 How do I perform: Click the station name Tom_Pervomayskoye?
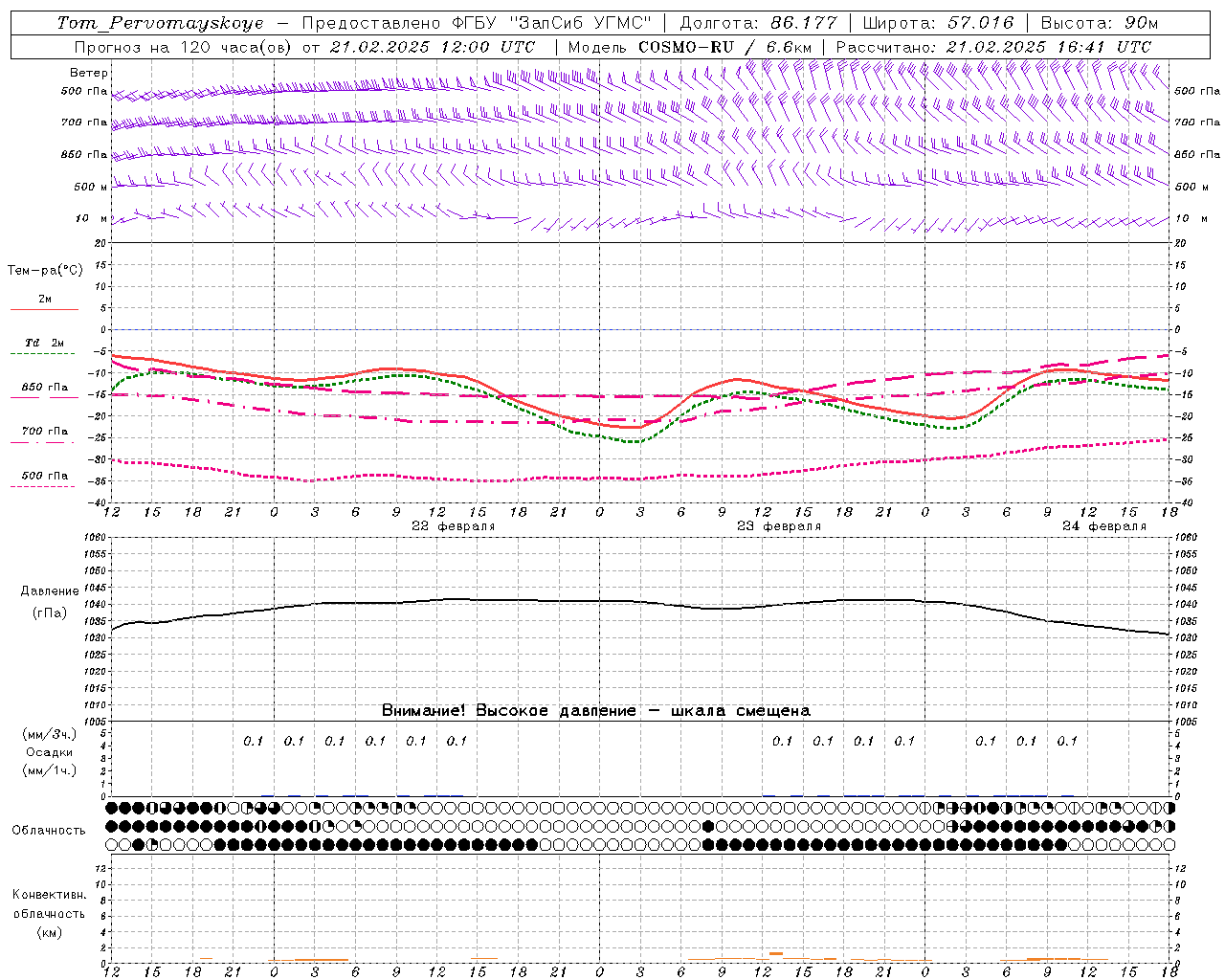pyautogui.click(x=160, y=23)
